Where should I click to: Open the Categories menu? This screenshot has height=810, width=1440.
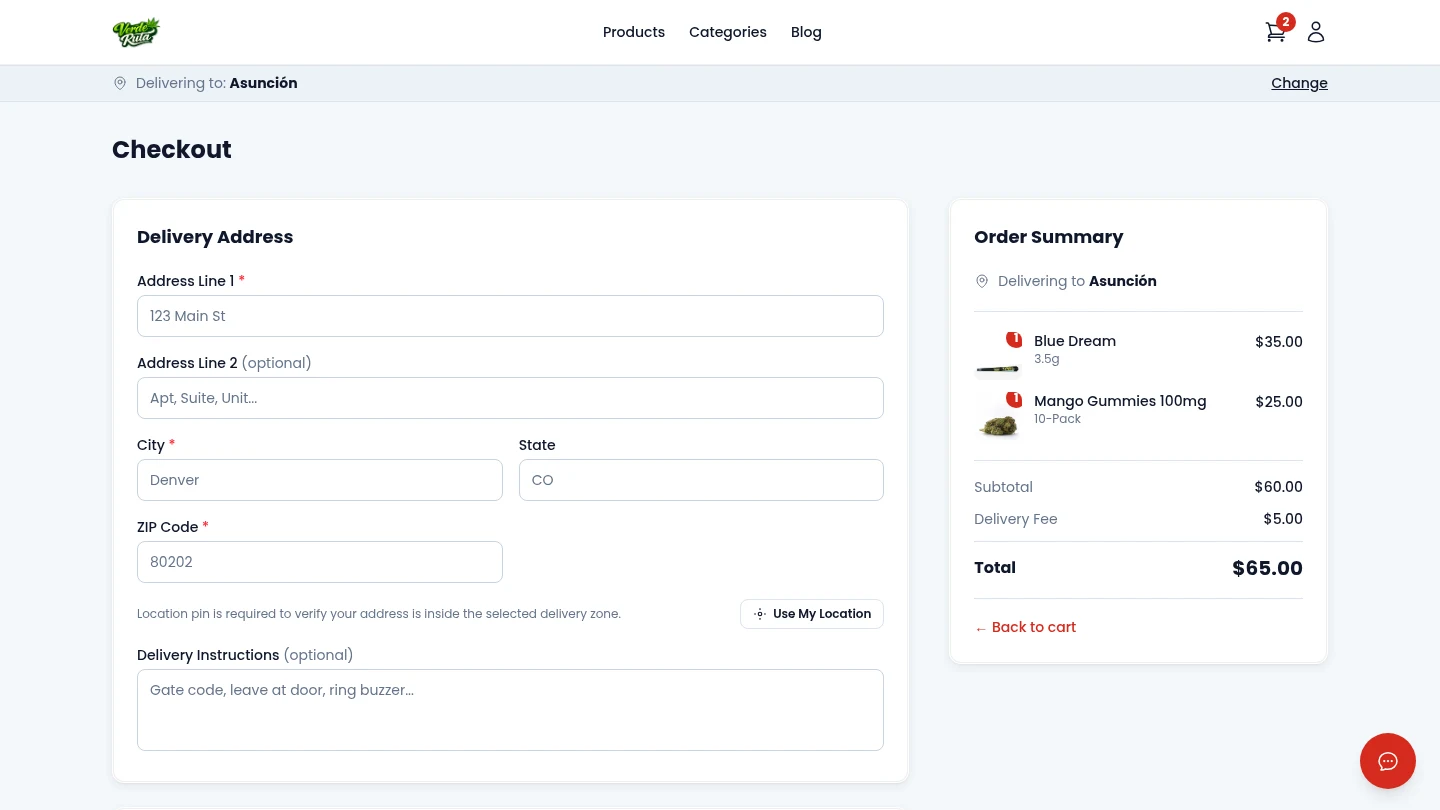click(728, 32)
